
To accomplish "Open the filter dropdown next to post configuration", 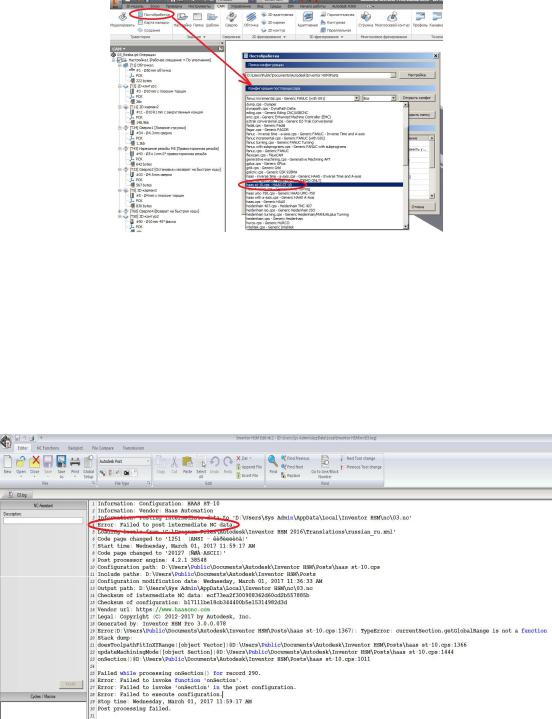I will coord(379,98).
